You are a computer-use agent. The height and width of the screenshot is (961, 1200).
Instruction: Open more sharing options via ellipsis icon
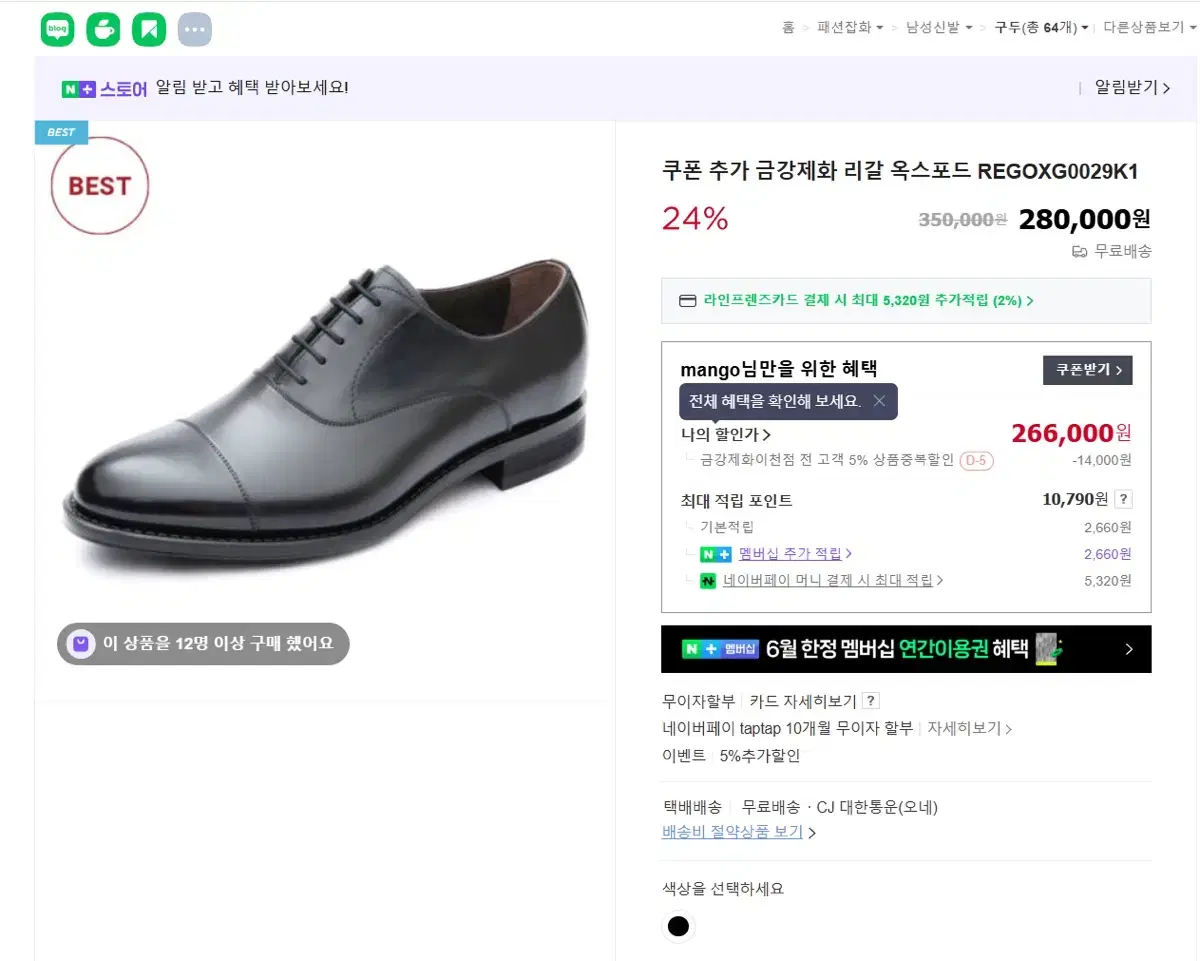point(195,29)
